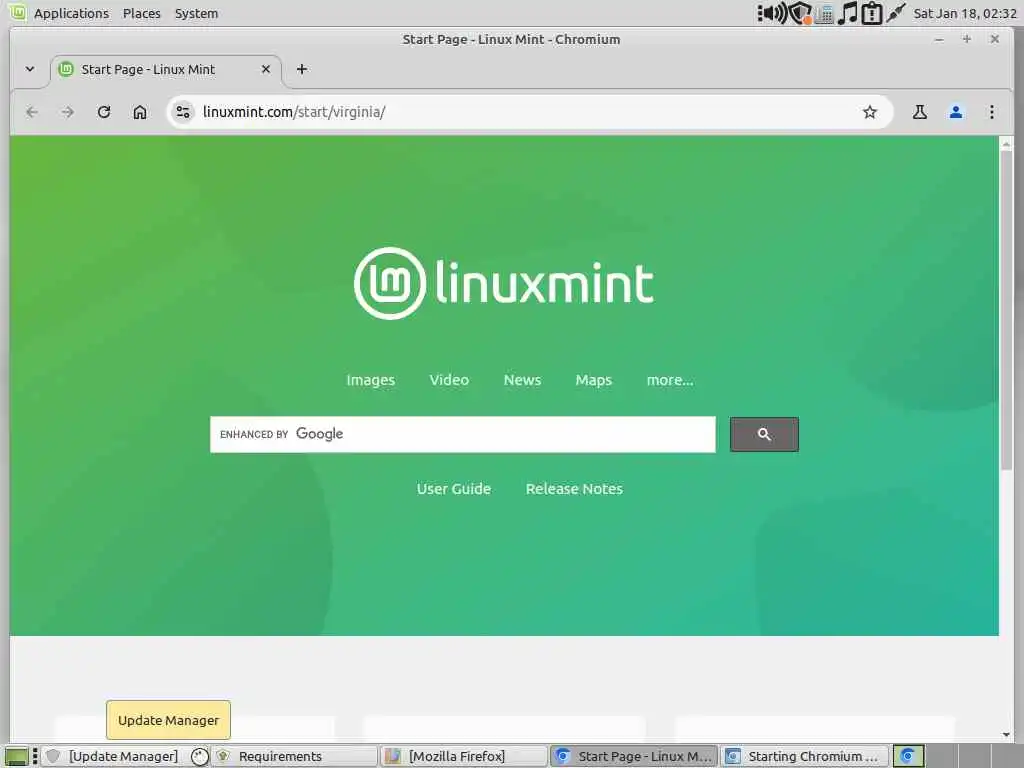Click the network tray icon

point(825,14)
